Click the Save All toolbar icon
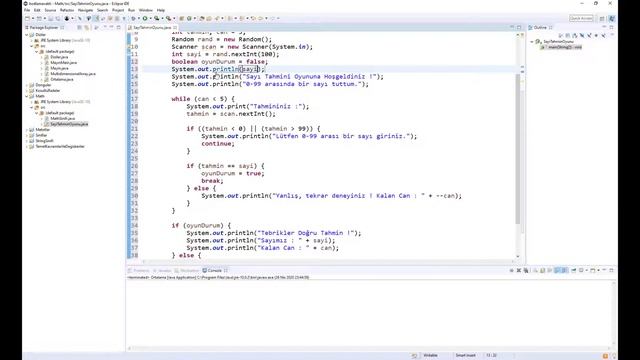This screenshot has width=640, height=360. 58,18
